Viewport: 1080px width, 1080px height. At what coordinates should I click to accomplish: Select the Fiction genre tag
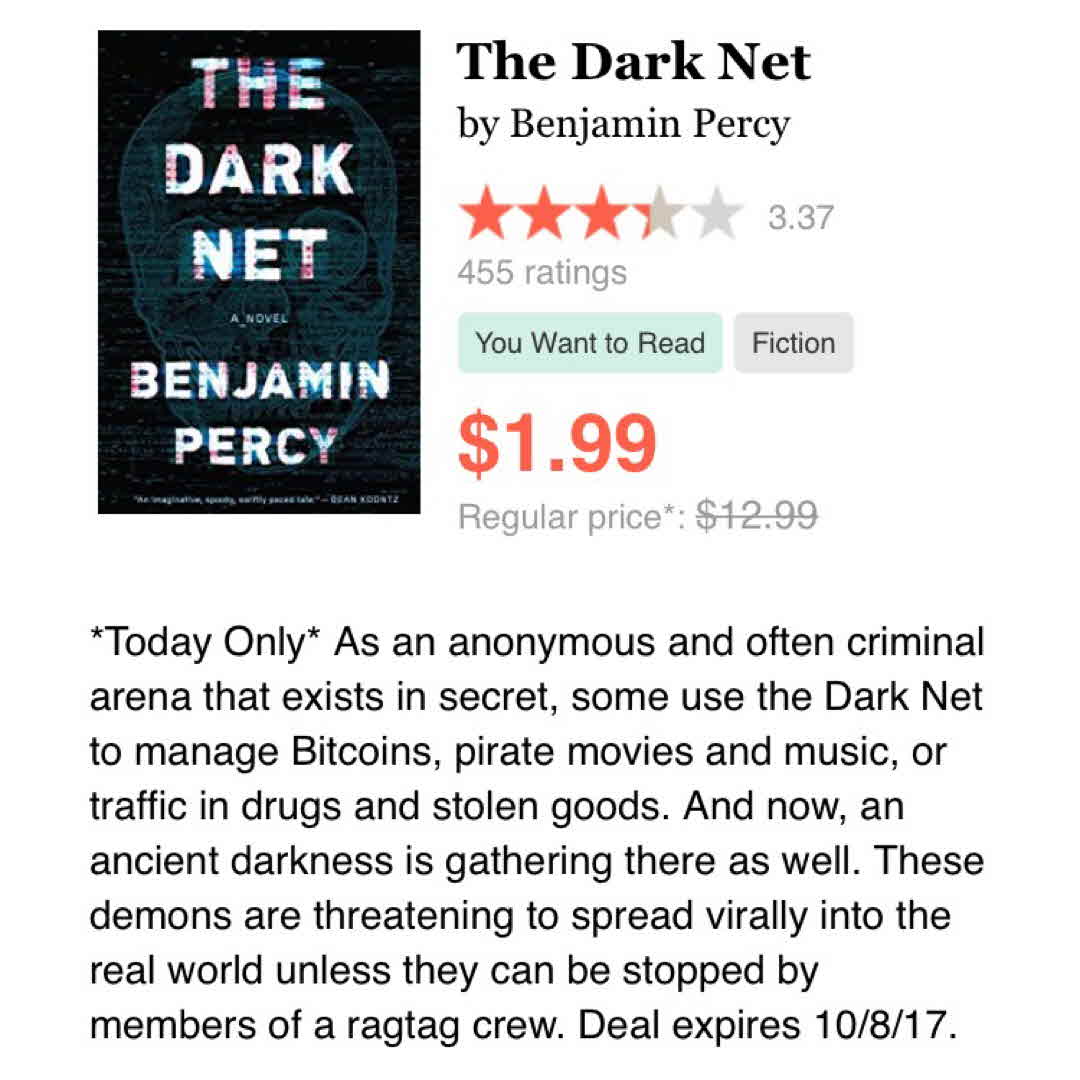point(793,343)
